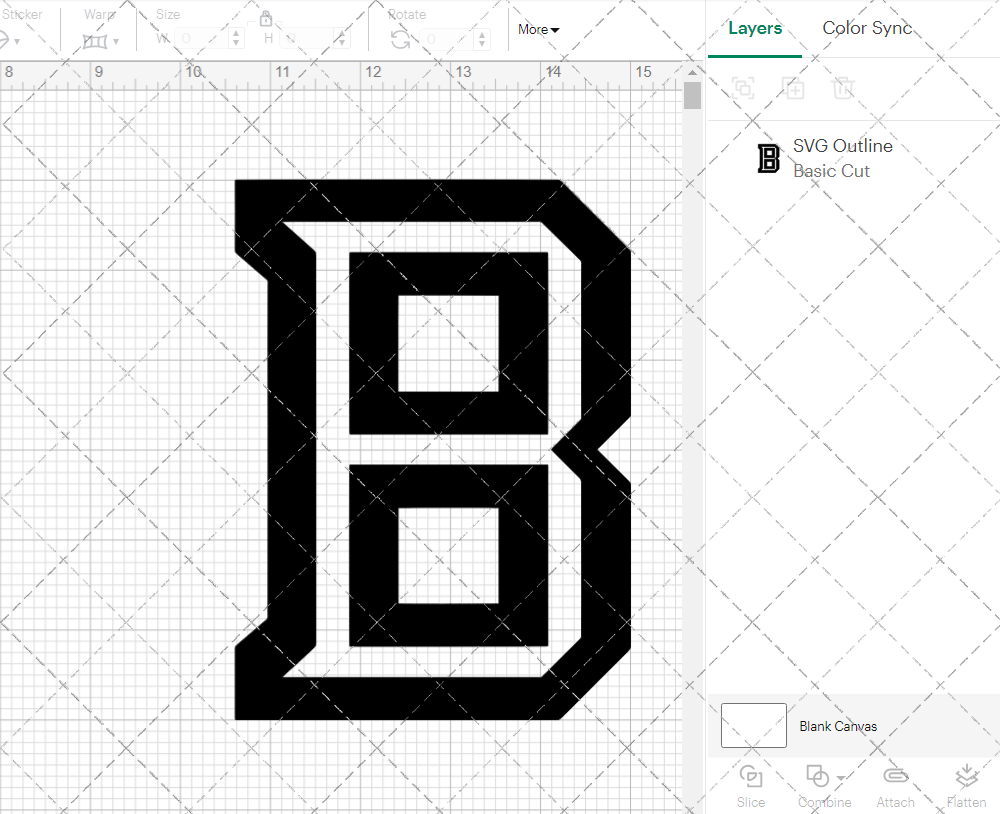Screen dimensions: 1000x814
Task: Click the Duplicate layer icon
Action: (794, 89)
